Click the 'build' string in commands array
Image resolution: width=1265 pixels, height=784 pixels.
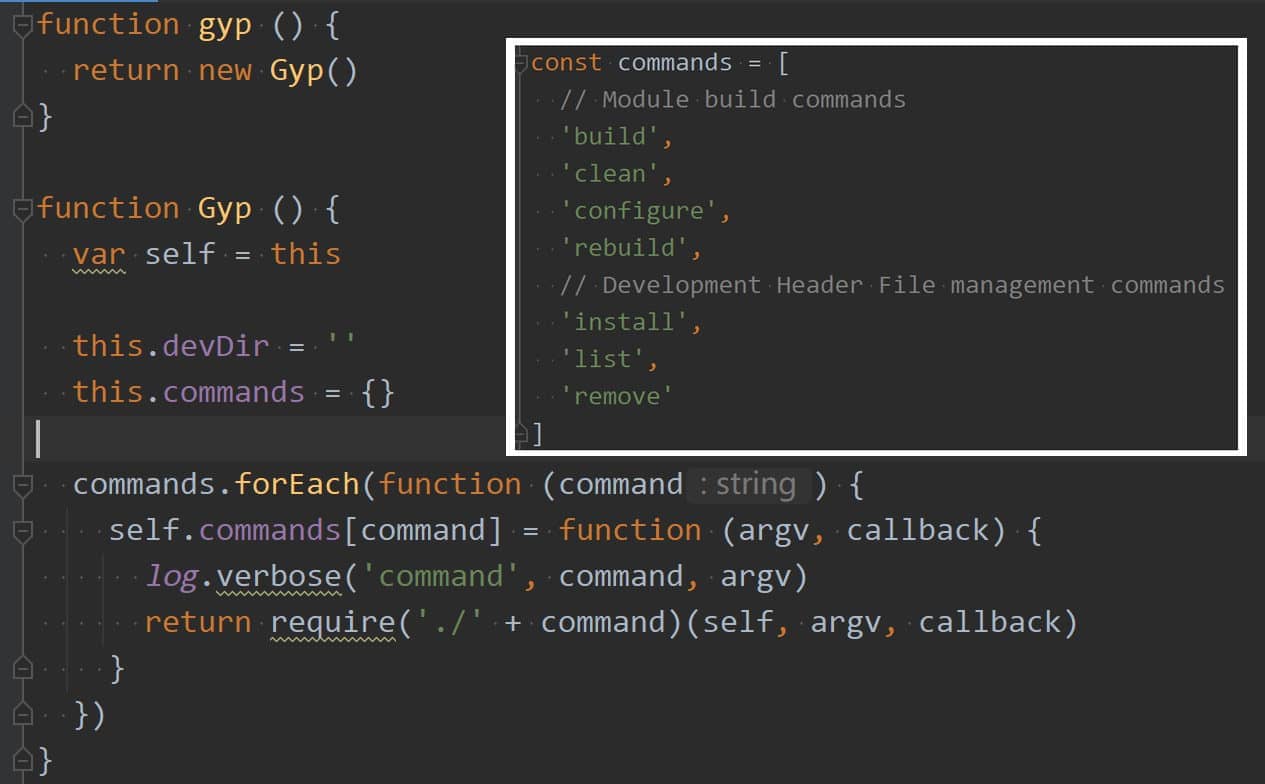[610, 136]
